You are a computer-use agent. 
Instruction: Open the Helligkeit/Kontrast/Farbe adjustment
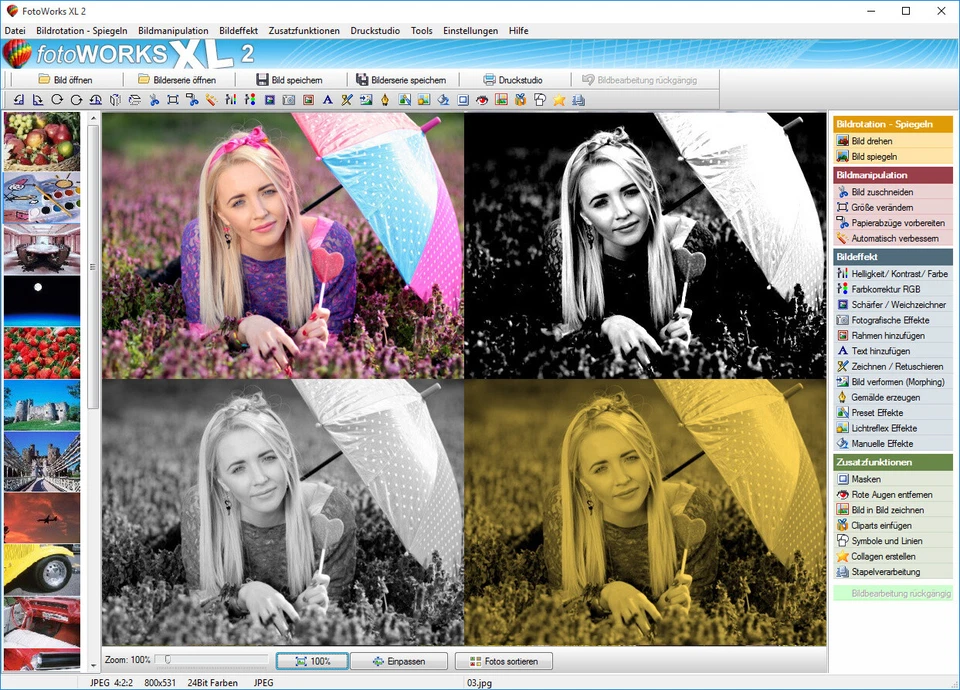tap(895, 273)
